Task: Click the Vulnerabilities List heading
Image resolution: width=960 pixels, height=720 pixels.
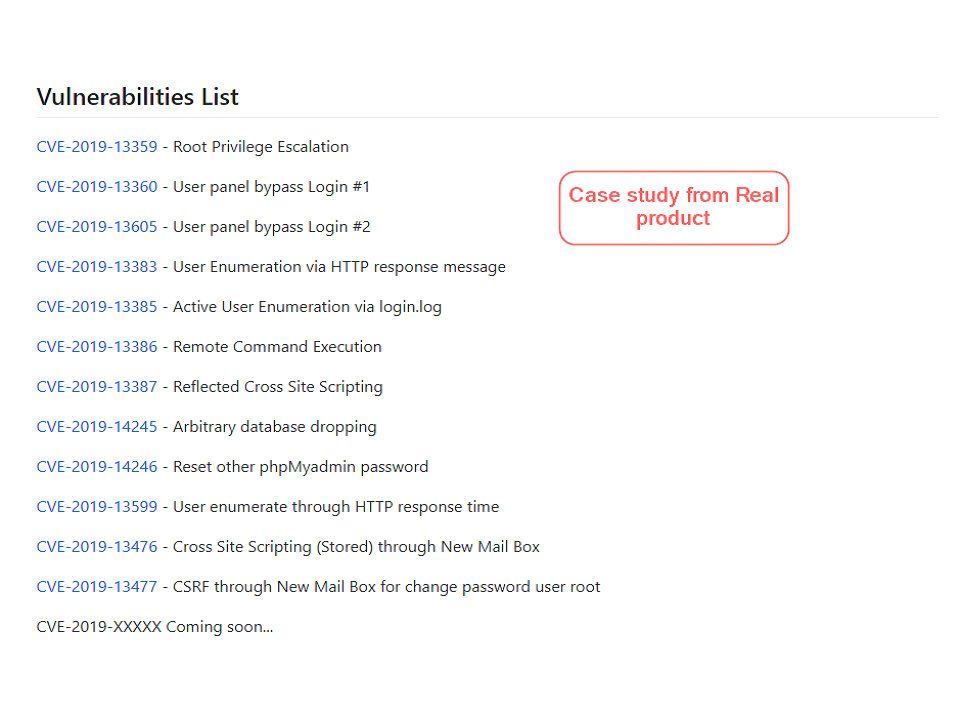Action: click(x=137, y=97)
